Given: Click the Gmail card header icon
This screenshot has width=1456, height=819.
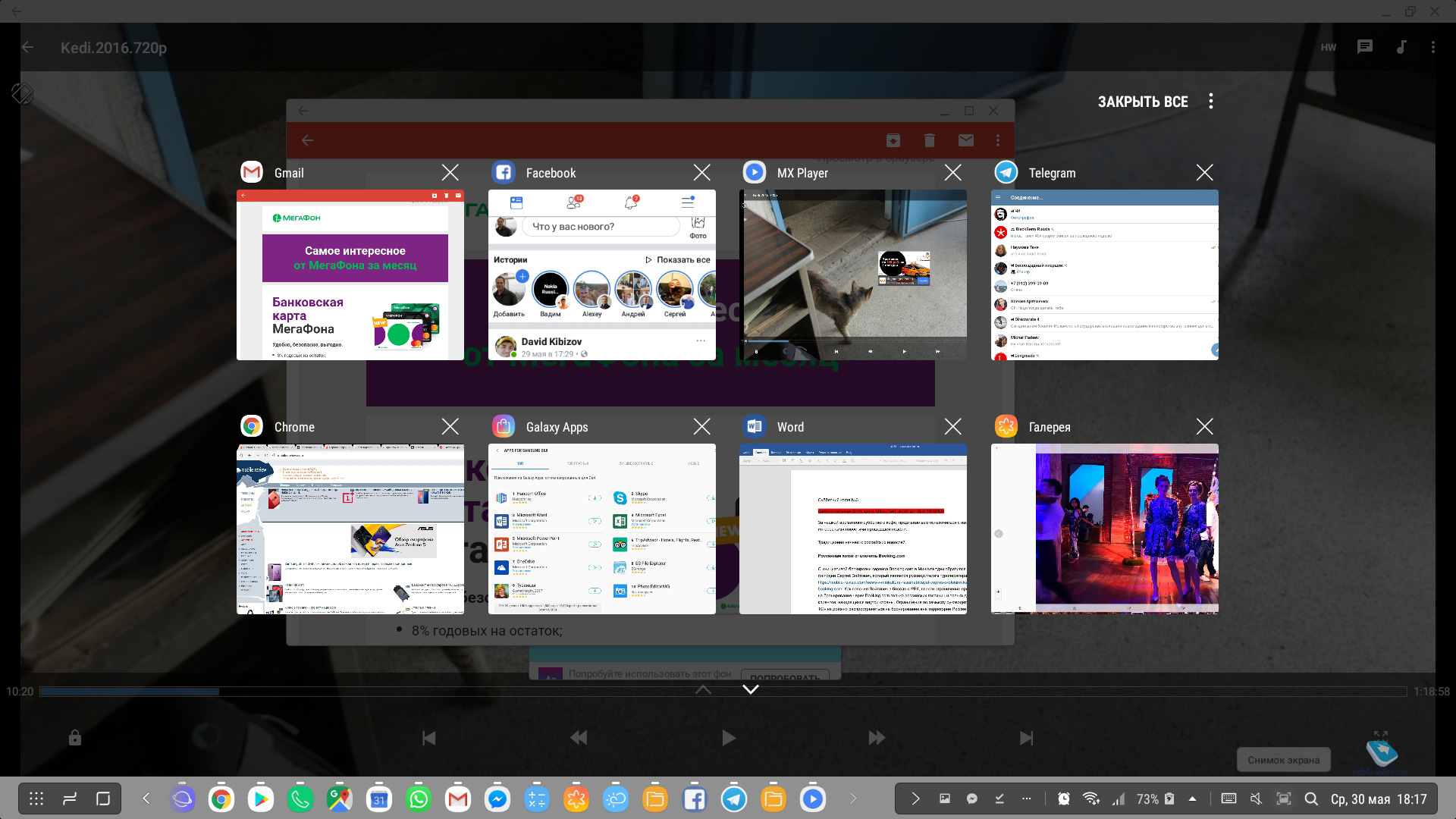Looking at the screenshot, I should (252, 172).
